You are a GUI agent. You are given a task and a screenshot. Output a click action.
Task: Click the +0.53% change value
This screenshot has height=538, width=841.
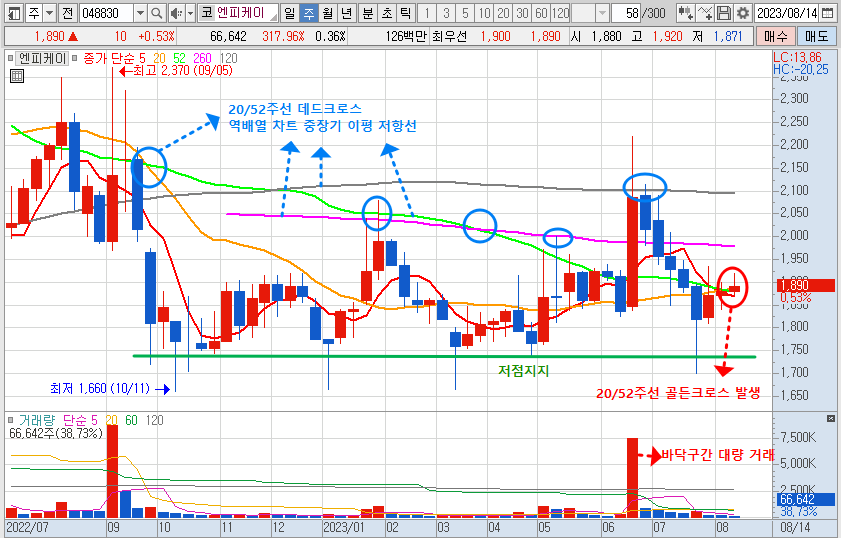(156, 36)
